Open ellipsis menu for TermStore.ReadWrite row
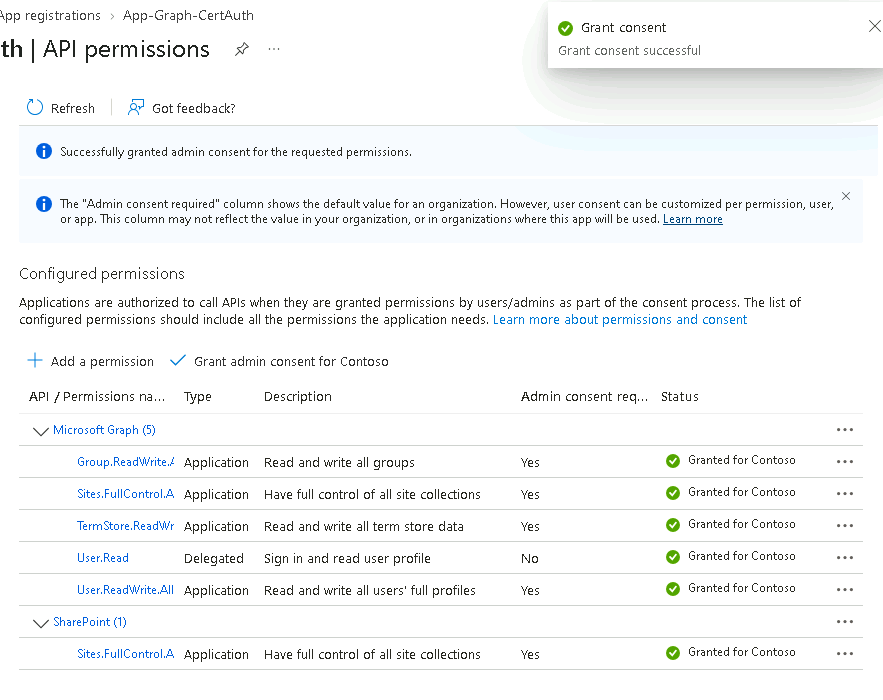 (845, 526)
